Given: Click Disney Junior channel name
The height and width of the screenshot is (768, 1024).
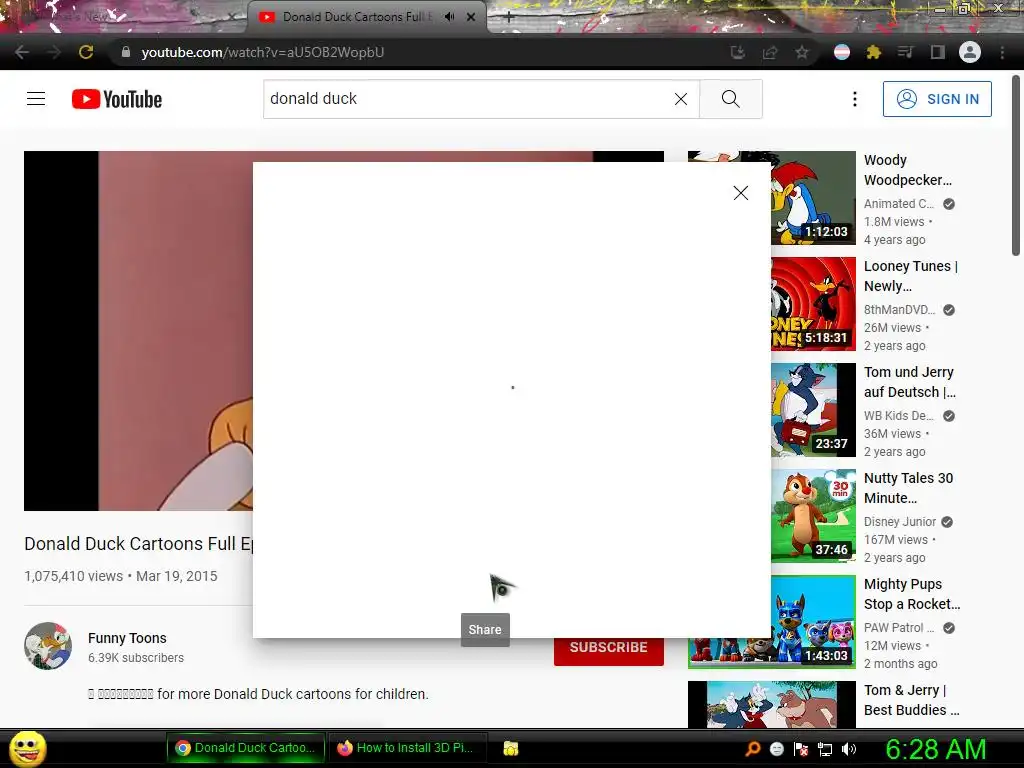Looking at the screenshot, I should tap(900, 522).
